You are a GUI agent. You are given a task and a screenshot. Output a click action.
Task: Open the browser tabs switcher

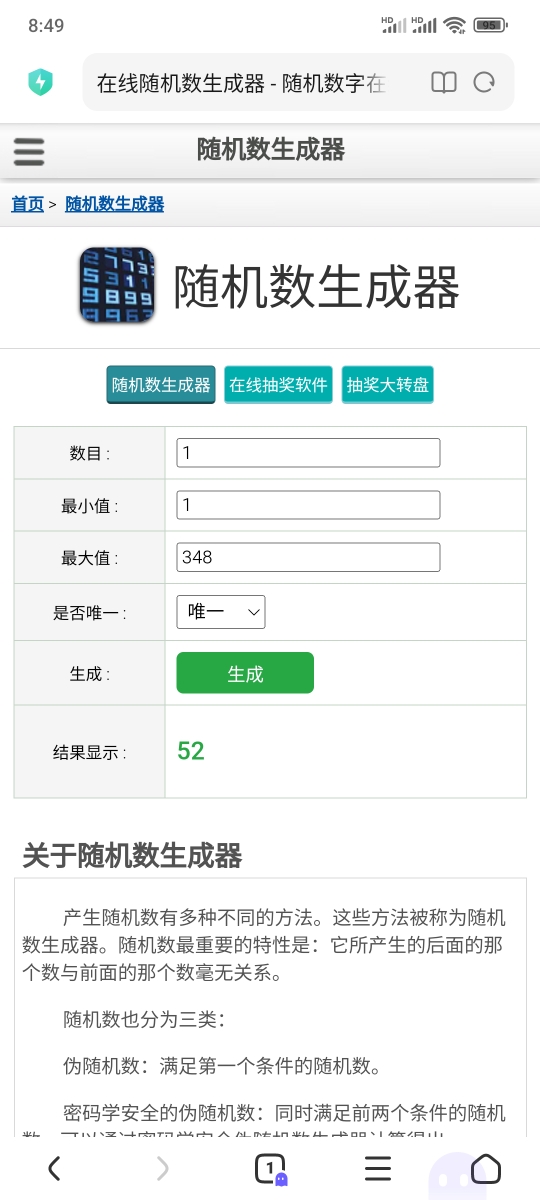point(270,1168)
